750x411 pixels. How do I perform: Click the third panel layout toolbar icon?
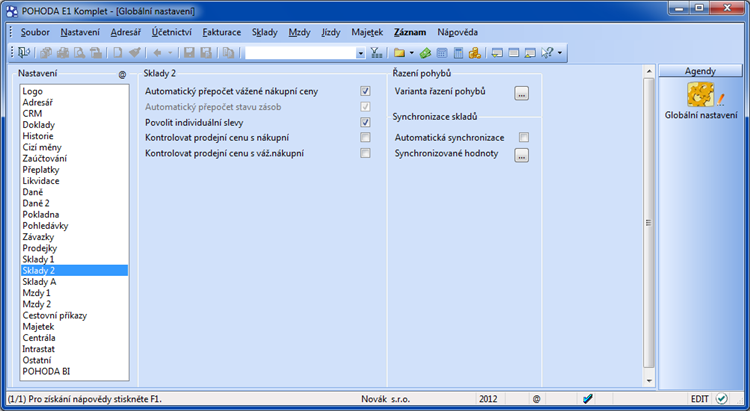pyautogui.click(x=530, y=53)
